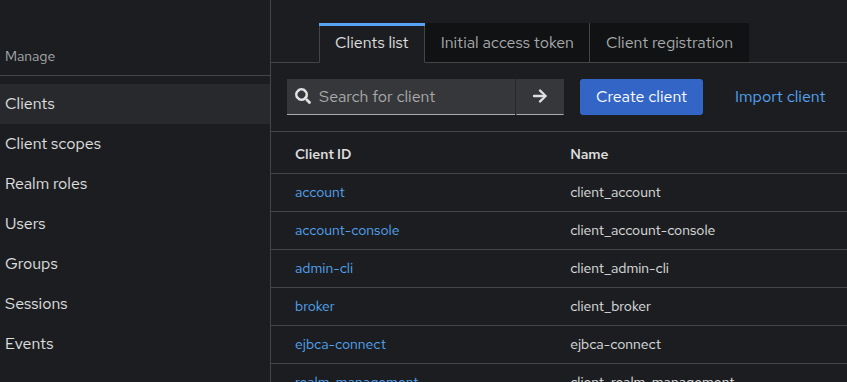
Task: Select the client_account-console name cell
Action: point(642,231)
